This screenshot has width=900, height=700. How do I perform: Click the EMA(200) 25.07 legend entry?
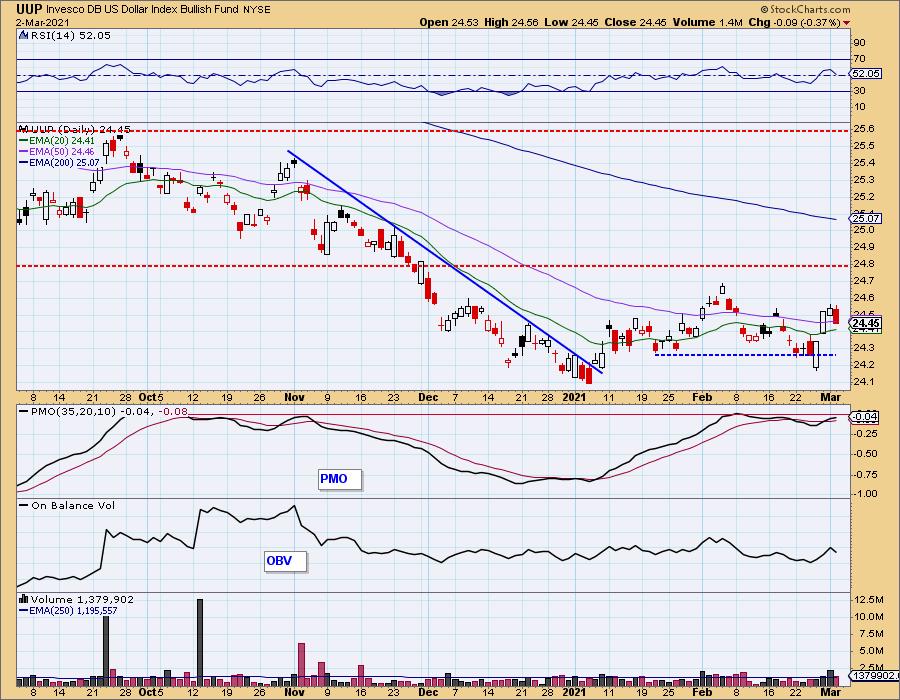pyautogui.click(x=60, y=163)
